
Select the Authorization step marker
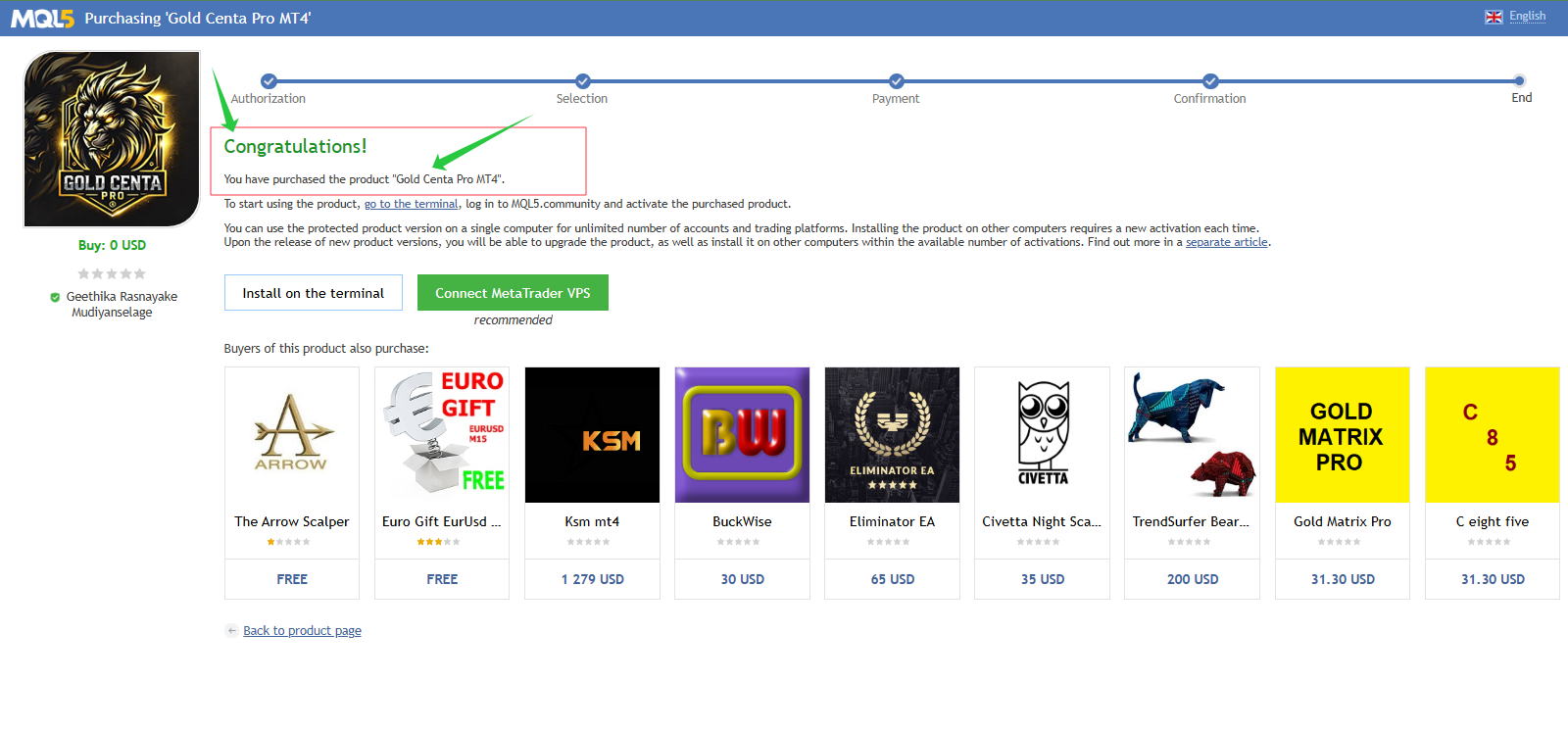[x=269, y=81]
